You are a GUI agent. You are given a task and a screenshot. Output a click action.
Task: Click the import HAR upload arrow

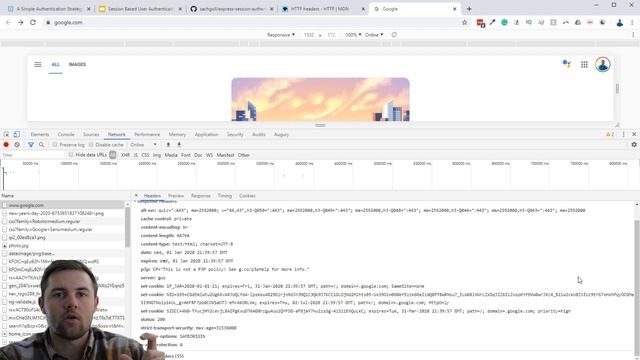(x=168, y=144)
